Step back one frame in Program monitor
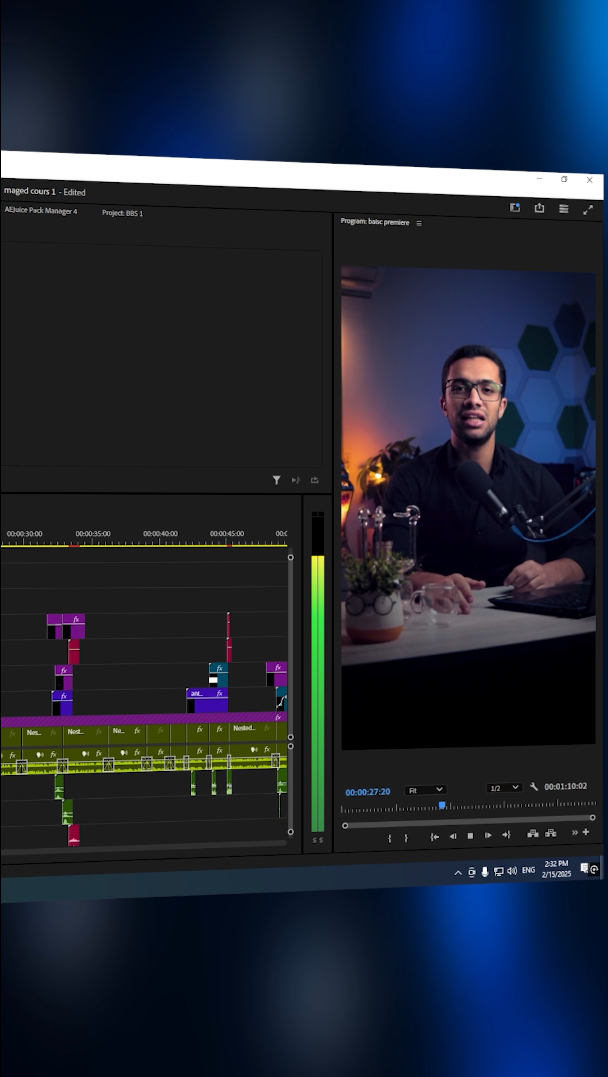Image resolution: width=608 pixels, height=1077 pixels. (452, 836)
